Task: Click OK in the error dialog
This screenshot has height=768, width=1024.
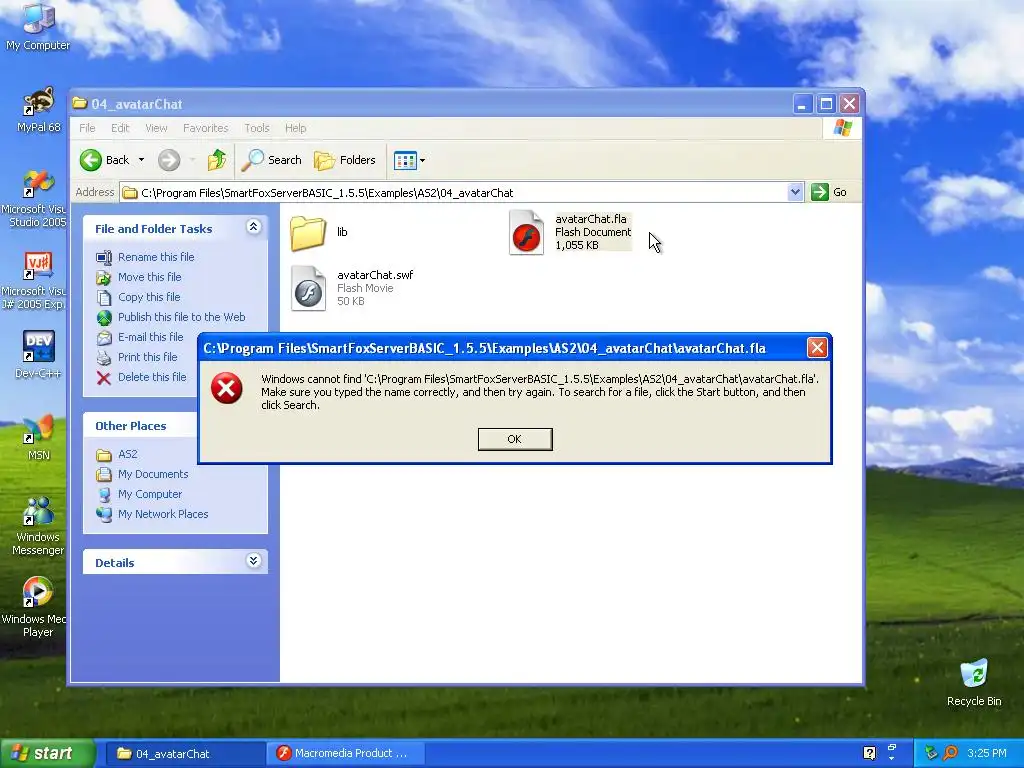Action: tap(515, 439)
